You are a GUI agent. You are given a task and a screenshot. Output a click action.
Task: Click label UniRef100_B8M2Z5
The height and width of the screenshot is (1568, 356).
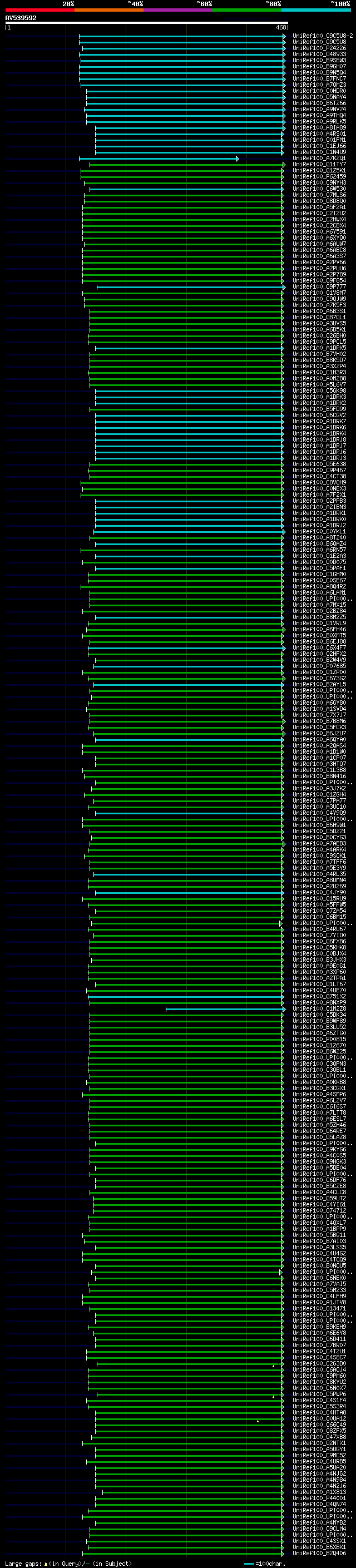point(319,617)
